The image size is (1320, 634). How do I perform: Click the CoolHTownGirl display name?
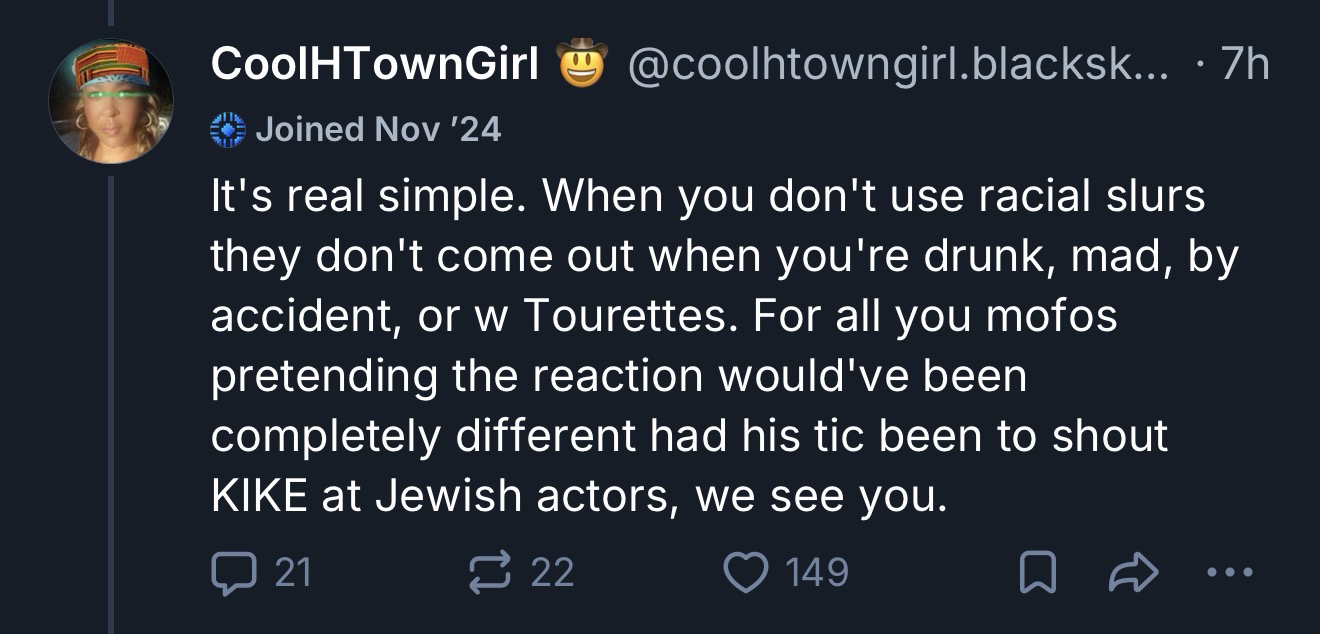point(375,65)
